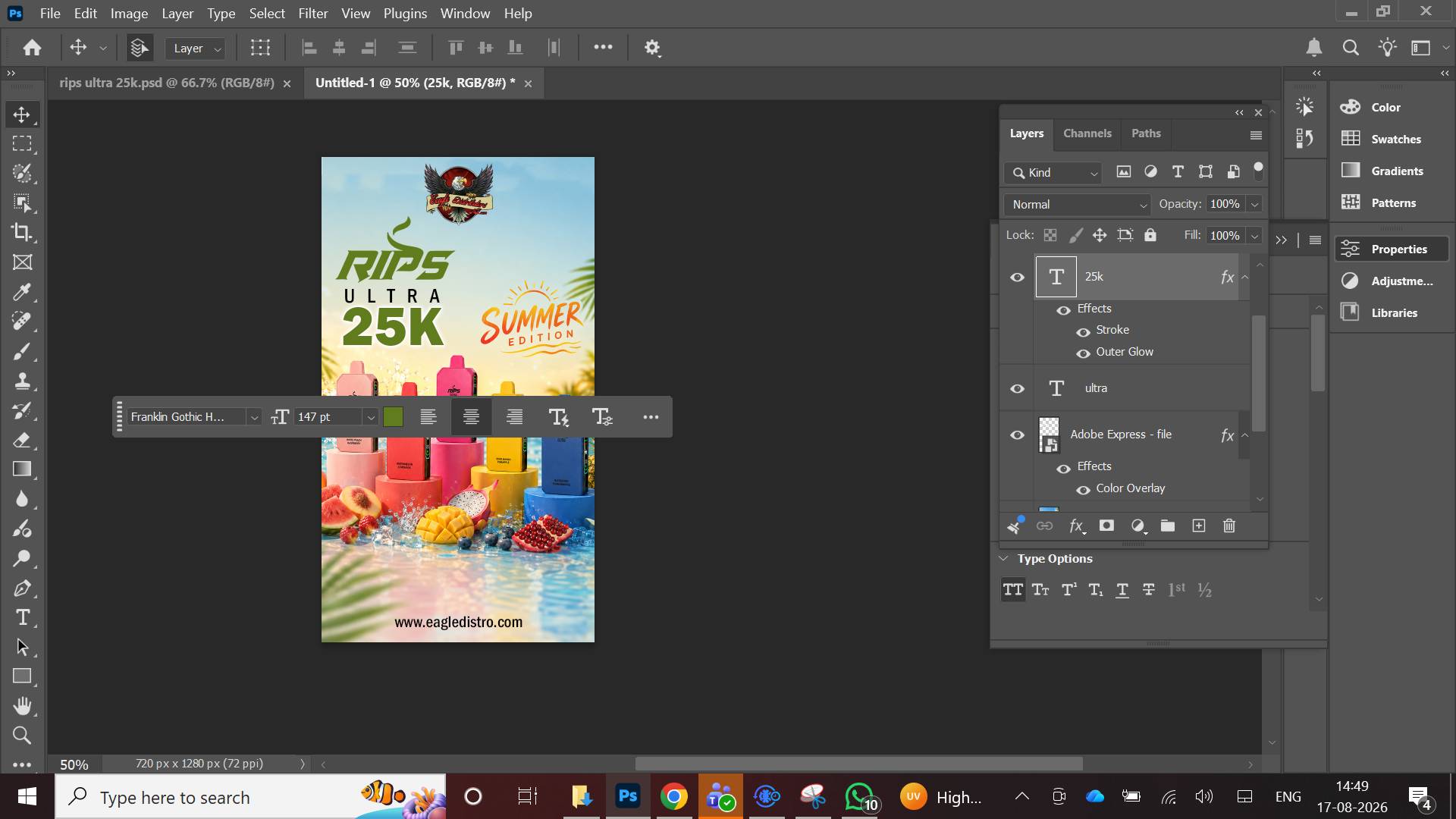Select the Clone Stamp tool
Screen dimensions: 1456x819
point(22,381)
